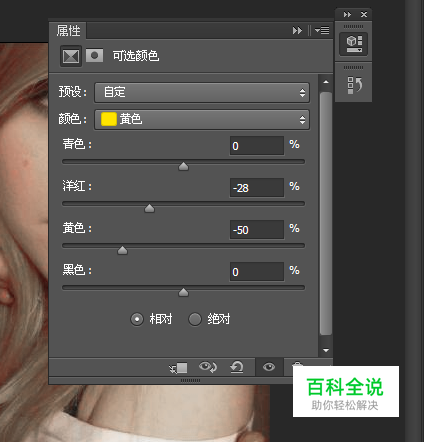The image size is (424, 442).
Task: Click the vertical scrollbar thumb
Action: [x=326, y=213]
